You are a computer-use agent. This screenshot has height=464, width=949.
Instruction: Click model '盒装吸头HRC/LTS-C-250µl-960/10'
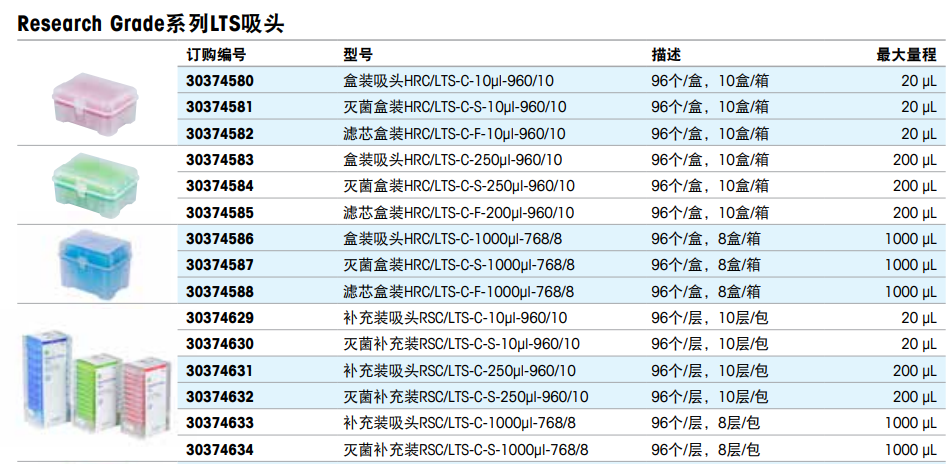tap(453, 160)
